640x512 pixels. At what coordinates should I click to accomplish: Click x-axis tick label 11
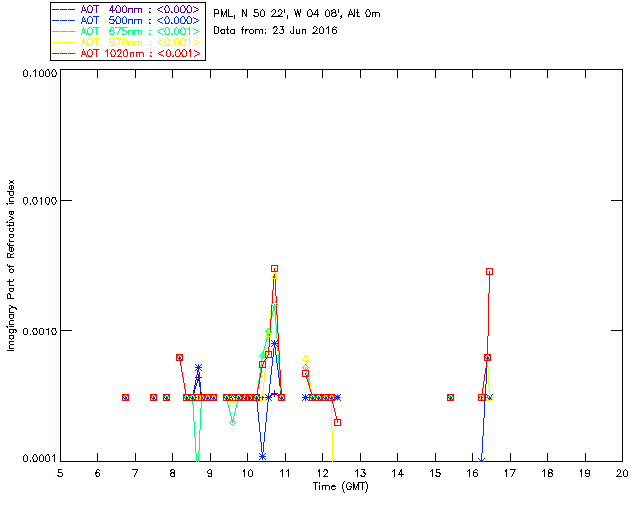point(284,473)
